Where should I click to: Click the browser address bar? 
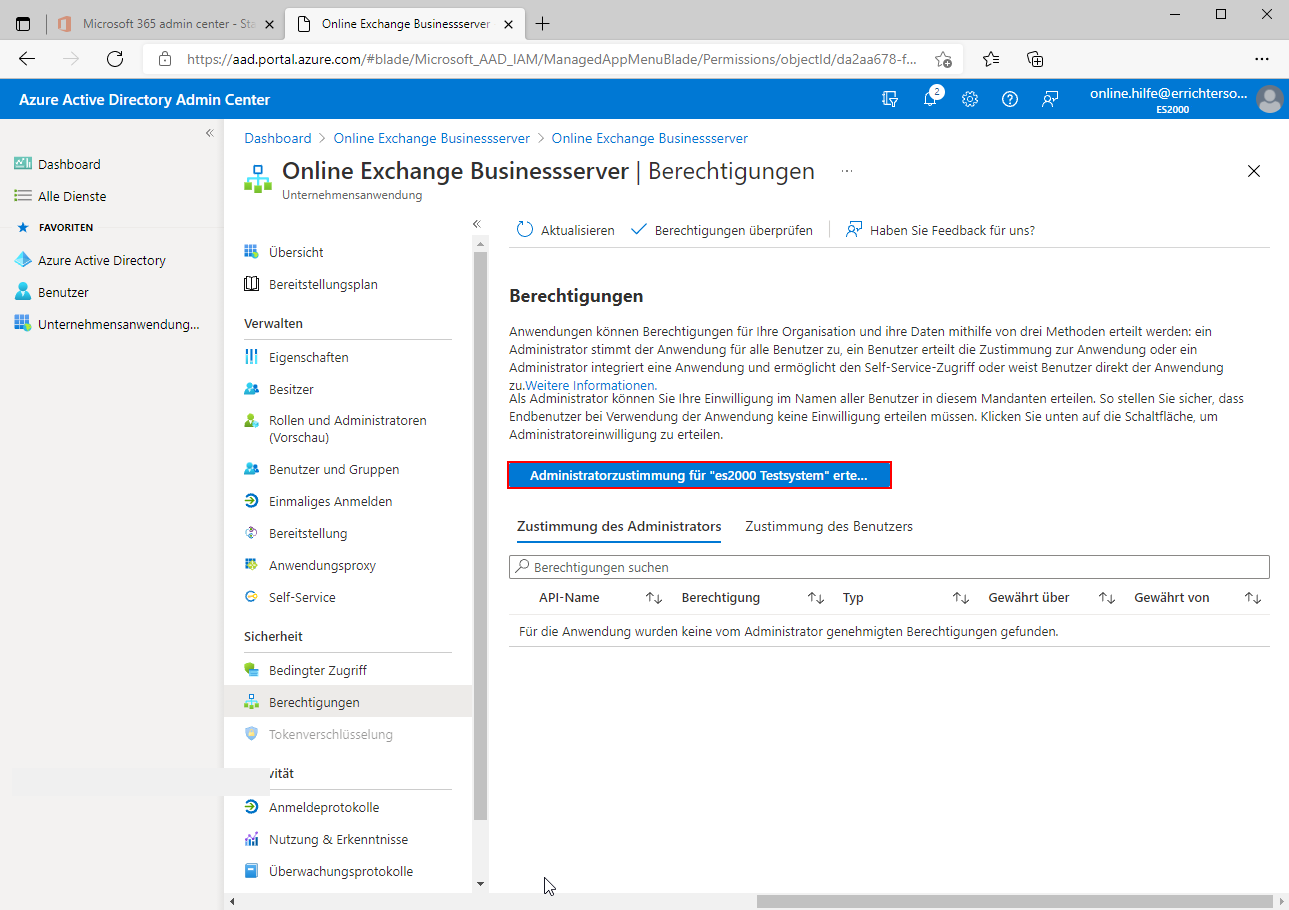(552, 59)
